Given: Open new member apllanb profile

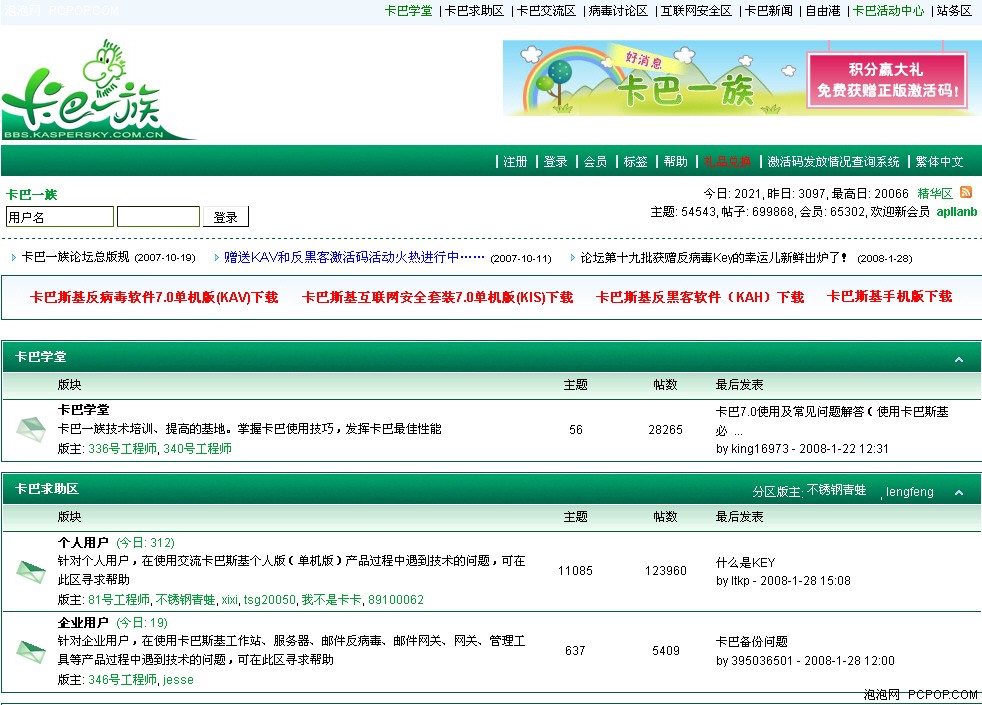Looking at the screenshot, I should click(x=956, y=212).
